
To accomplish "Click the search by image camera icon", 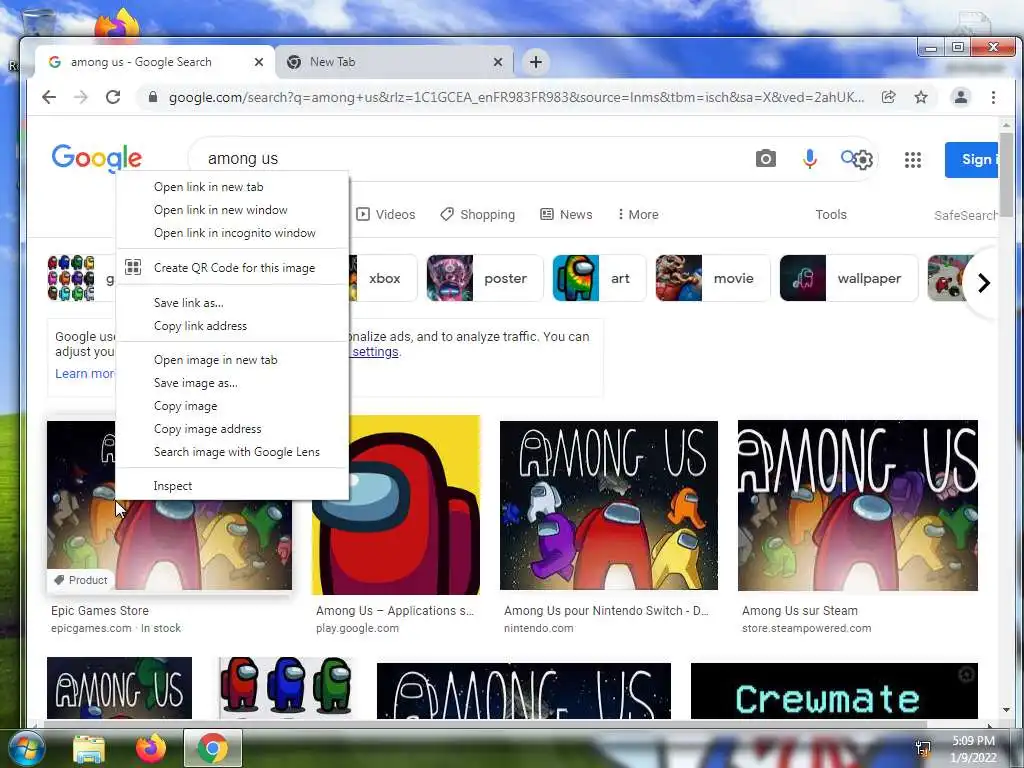I will 765,159.
